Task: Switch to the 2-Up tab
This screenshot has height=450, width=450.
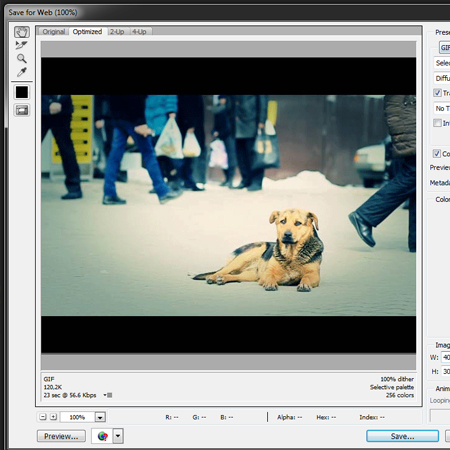Action: click(117, 32)
